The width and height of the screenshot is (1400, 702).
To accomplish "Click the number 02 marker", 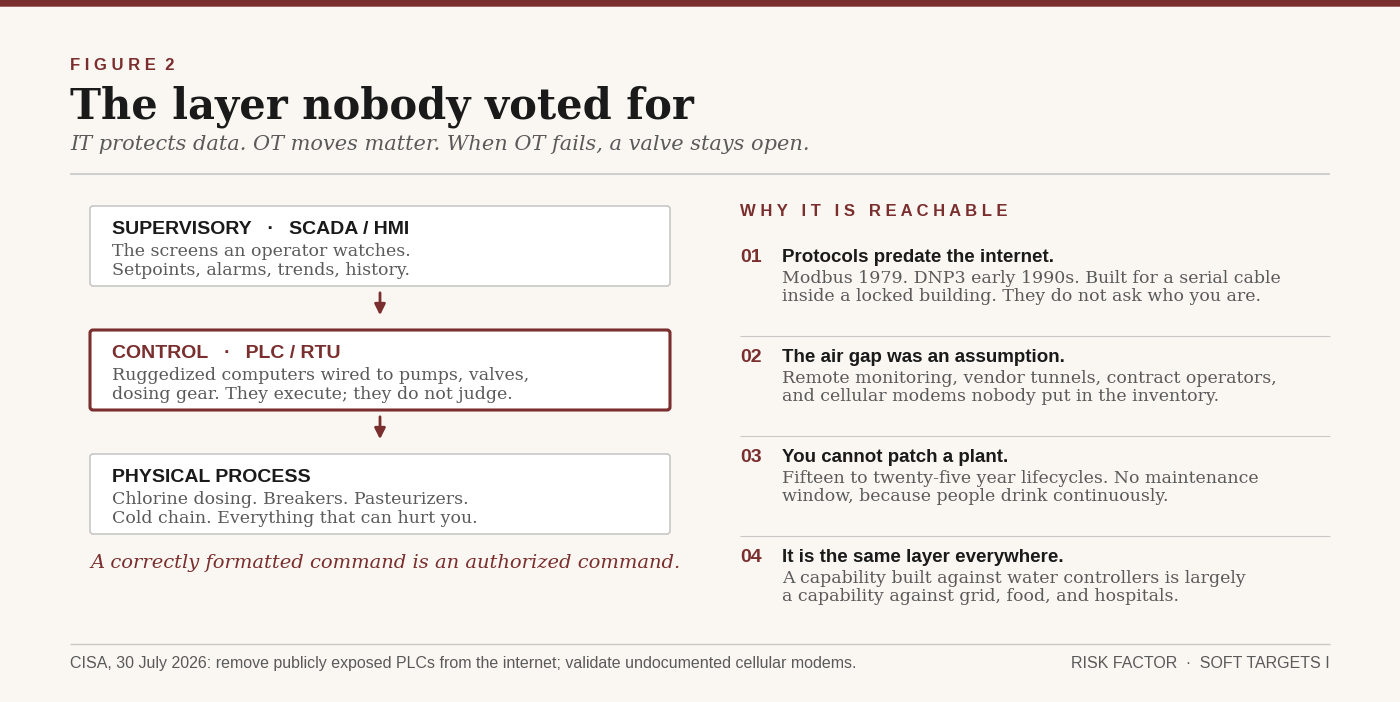I will click(x=751, y=356).
